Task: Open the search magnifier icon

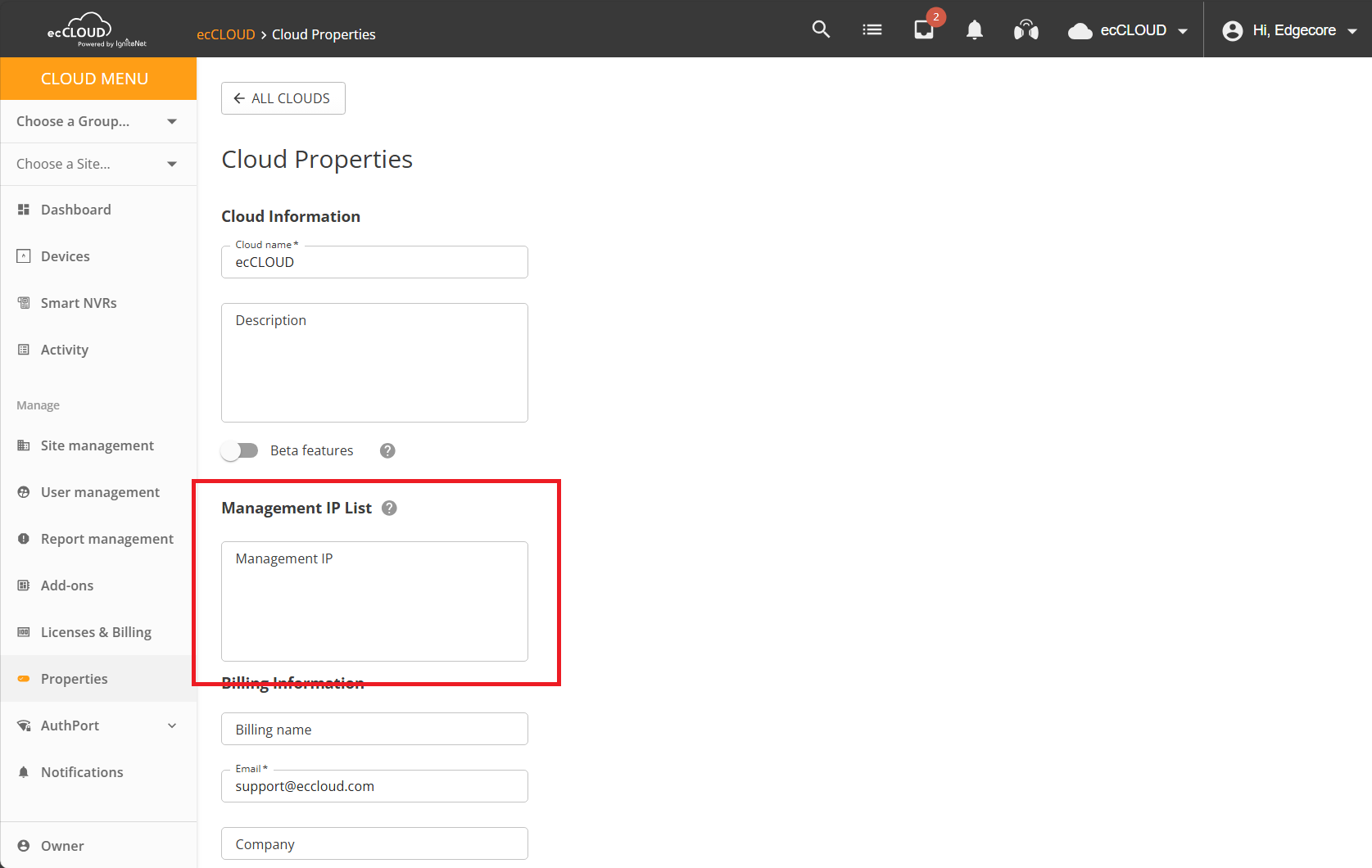Action: pos(821,29)
